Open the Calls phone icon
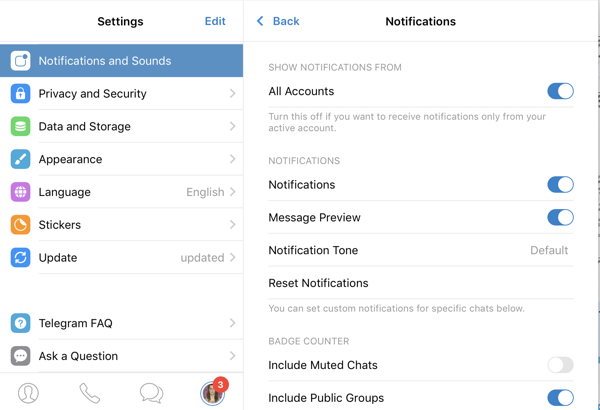The width and height of the screenshot is (600, 410). pyautogui.click(x=90, y=393)
